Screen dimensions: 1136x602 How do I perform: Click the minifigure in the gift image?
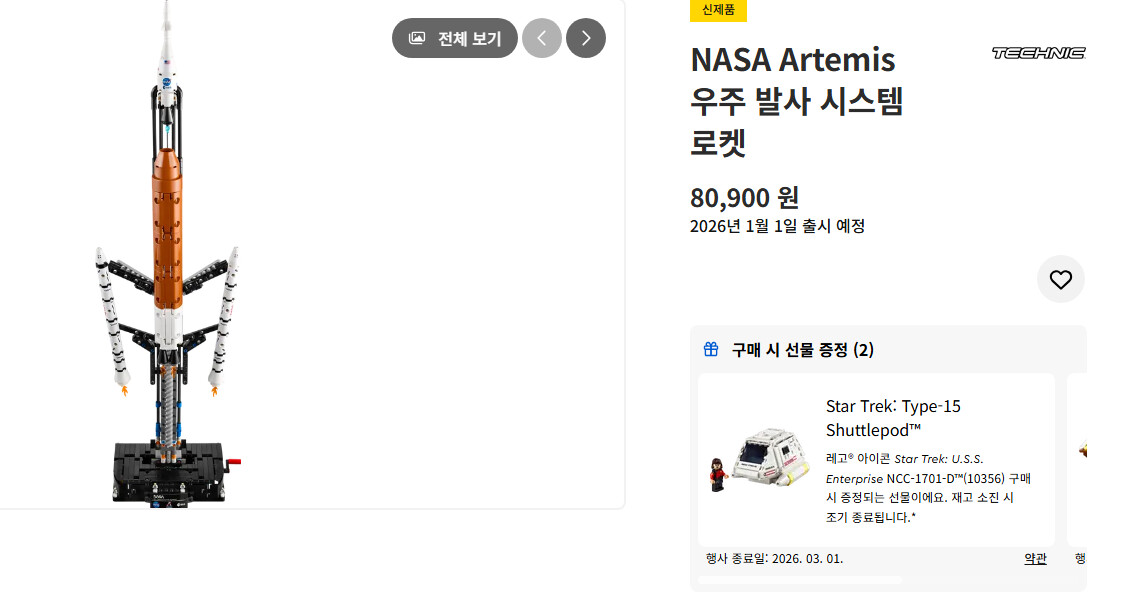pyautogui.click(x=717, y=475)
